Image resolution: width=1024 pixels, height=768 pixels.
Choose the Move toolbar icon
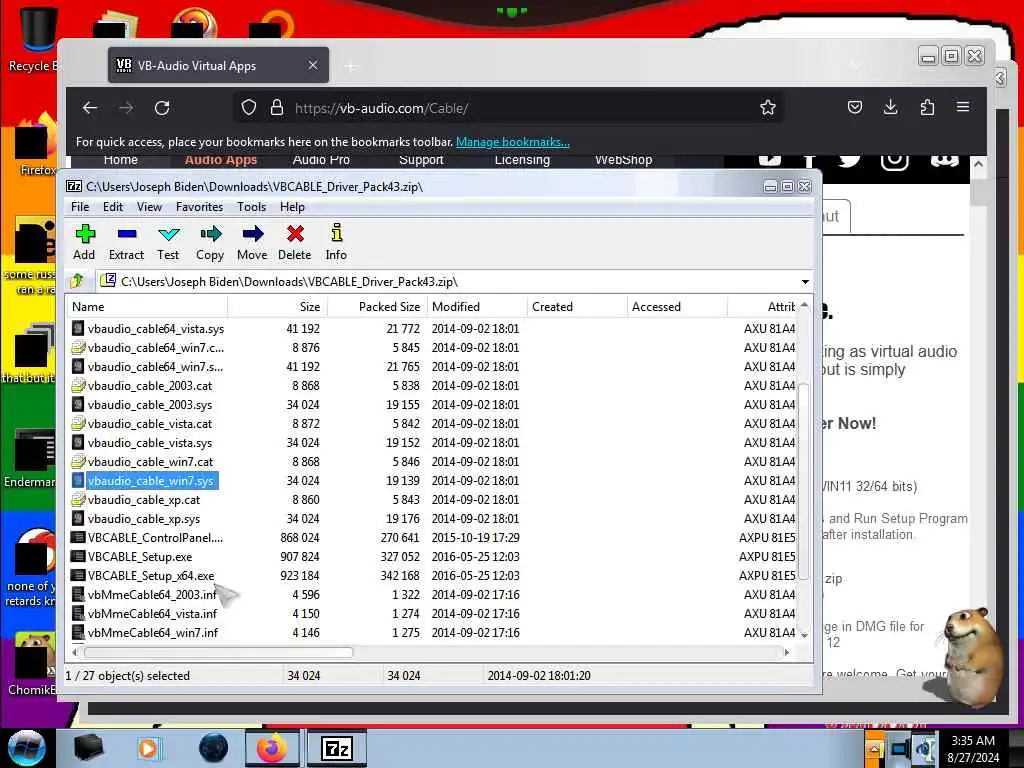252,242
